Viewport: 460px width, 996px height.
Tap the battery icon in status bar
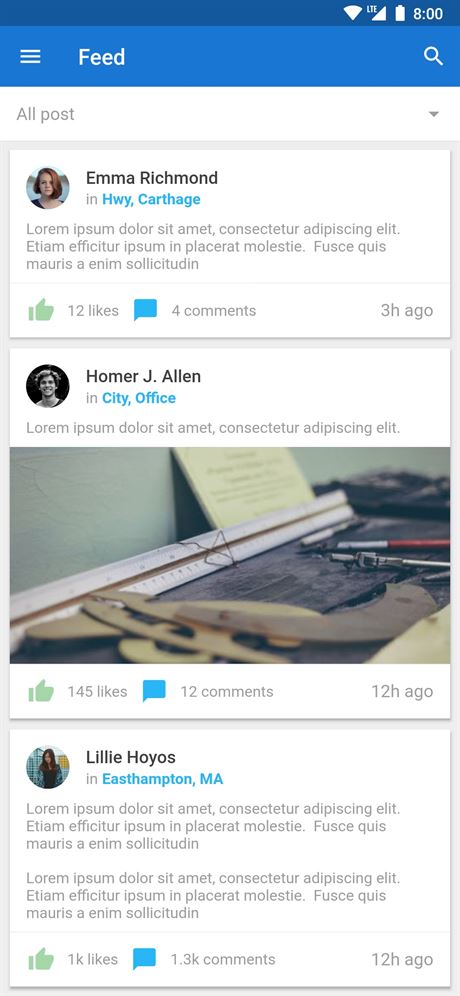click(400, 13)
